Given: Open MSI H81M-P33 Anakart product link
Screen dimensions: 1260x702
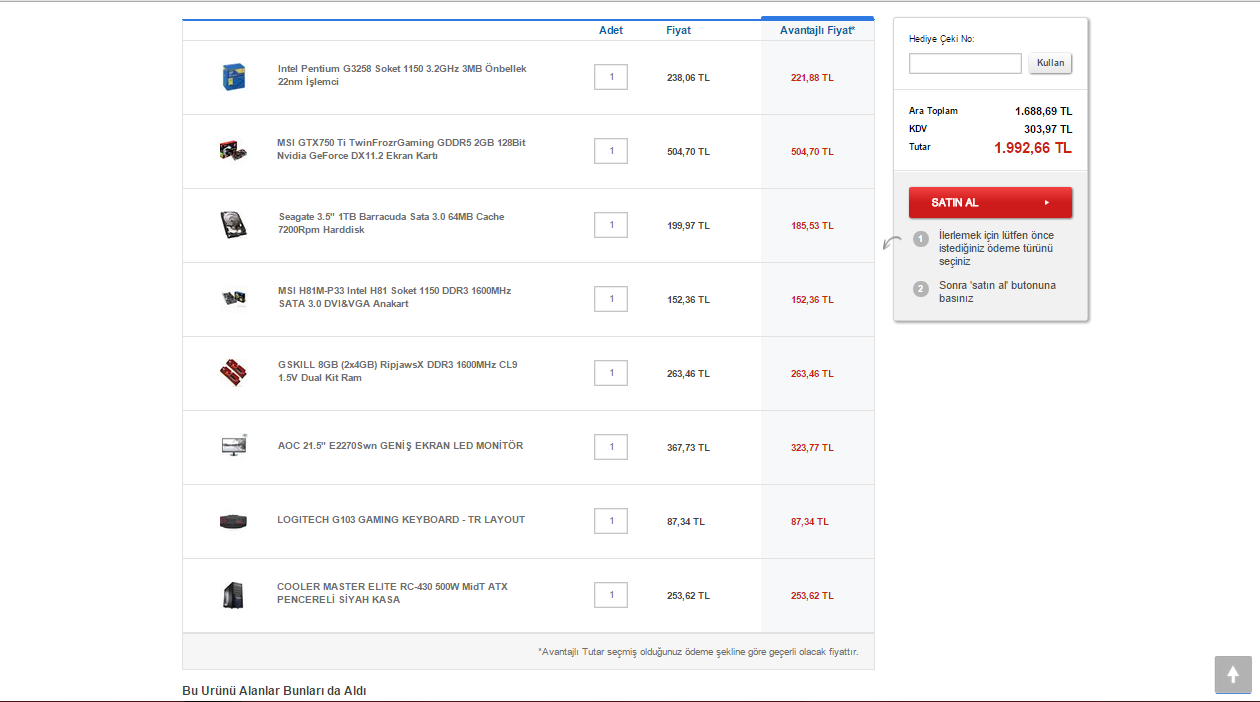Looking at the screenshot, I should click(394, 297).
